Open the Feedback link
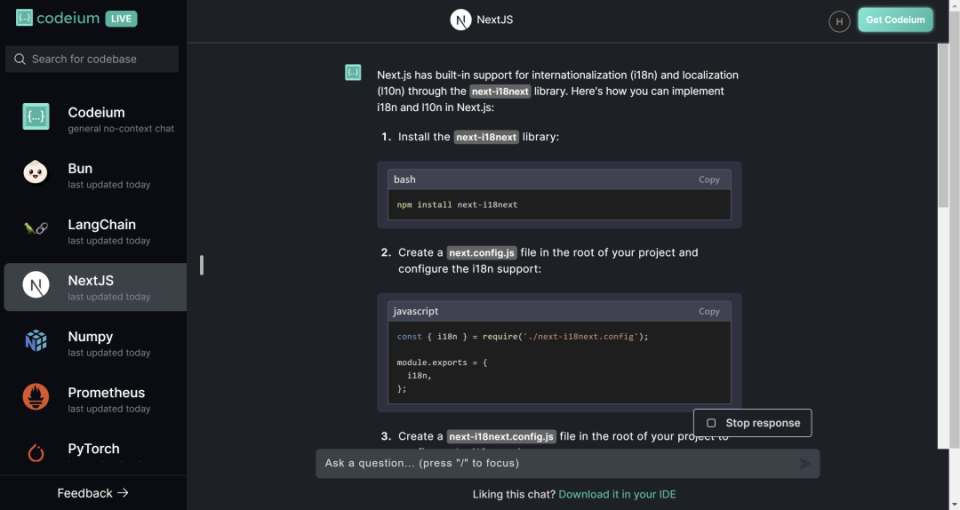 [93, 493]
